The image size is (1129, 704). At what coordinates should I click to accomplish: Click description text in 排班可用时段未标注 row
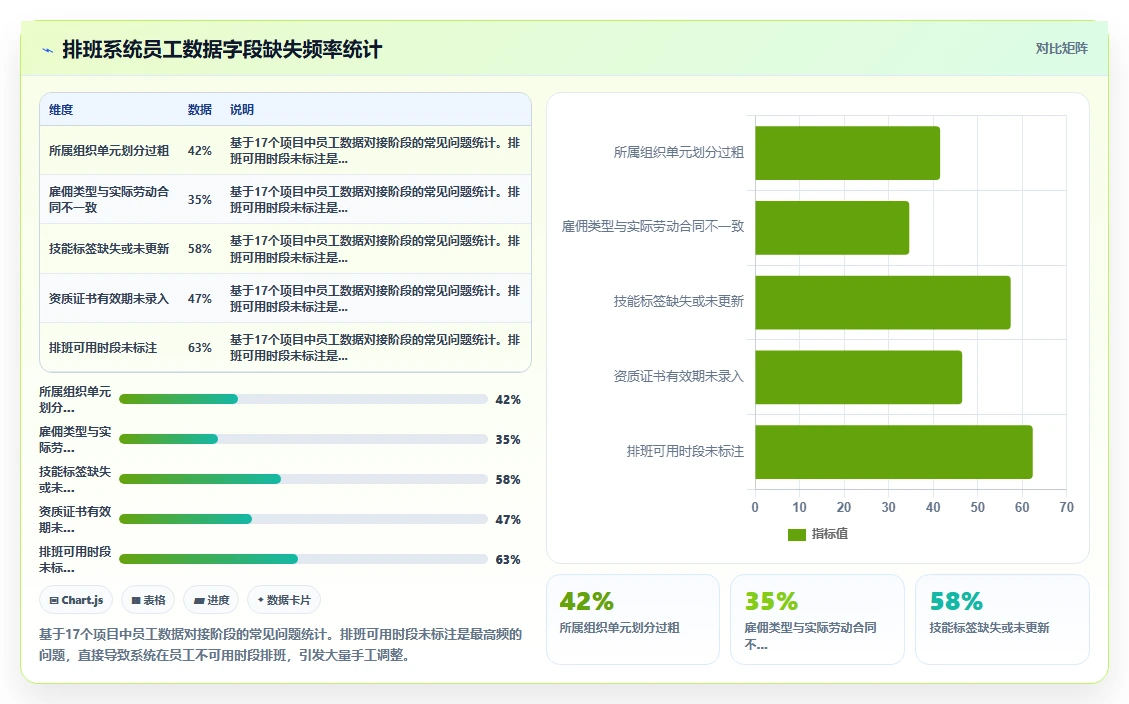point(374,348)
